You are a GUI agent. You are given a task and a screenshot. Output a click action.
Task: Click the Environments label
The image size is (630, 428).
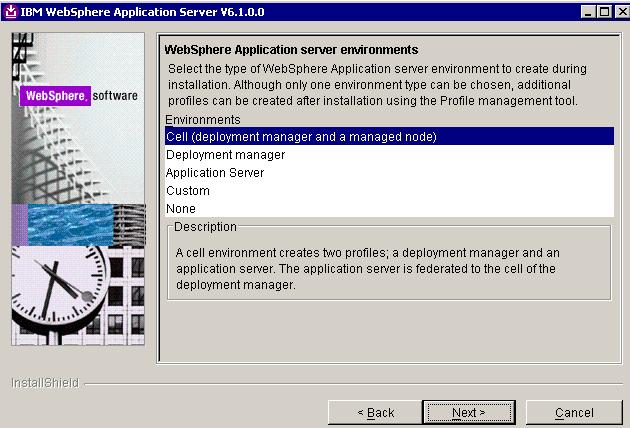coord(203,119)
